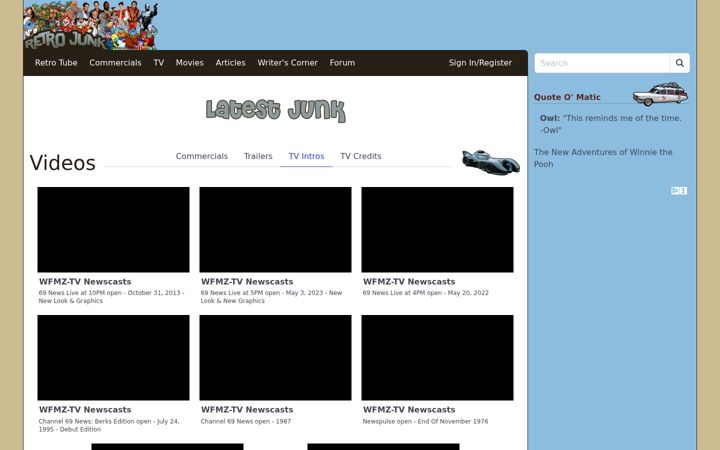
Task: Open the TV navigation item
Action: (x=158, y=63)
